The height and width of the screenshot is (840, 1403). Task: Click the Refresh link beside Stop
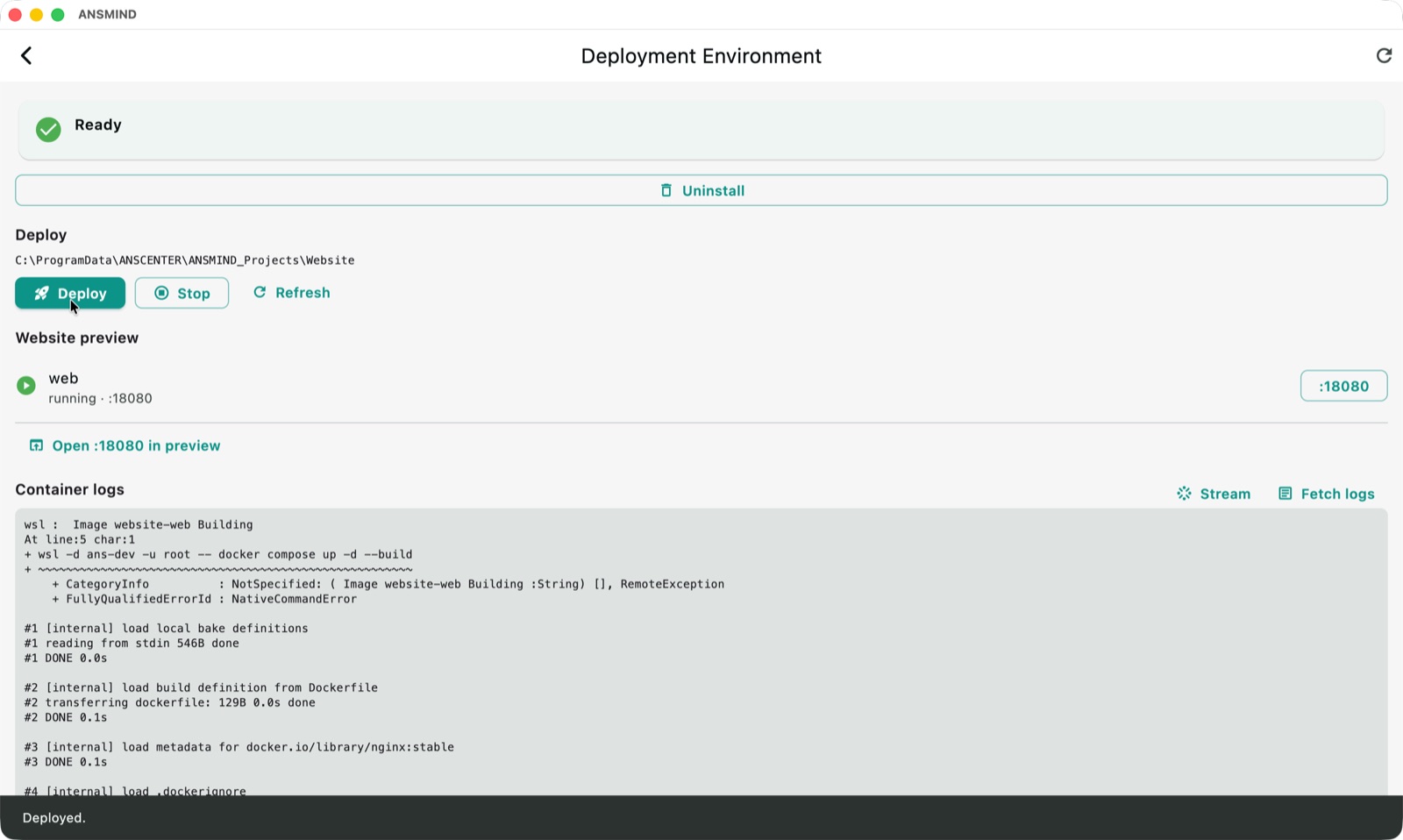click(x=292, y=293)
